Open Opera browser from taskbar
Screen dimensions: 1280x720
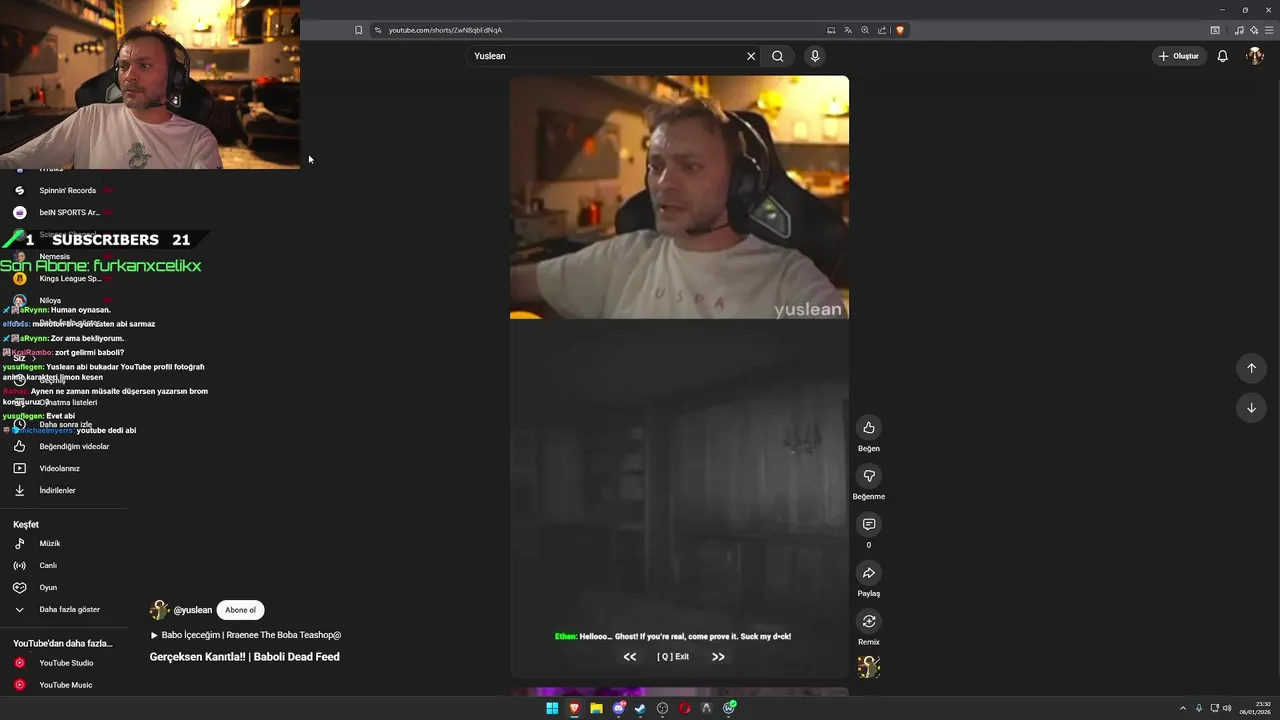685,708
